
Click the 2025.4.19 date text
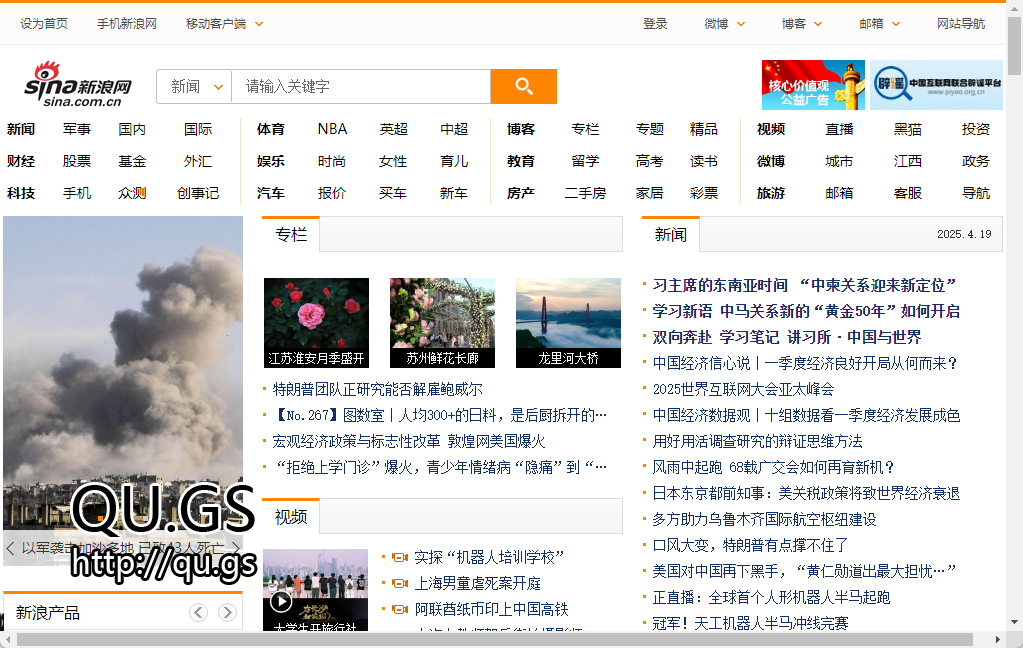[964, 234]
